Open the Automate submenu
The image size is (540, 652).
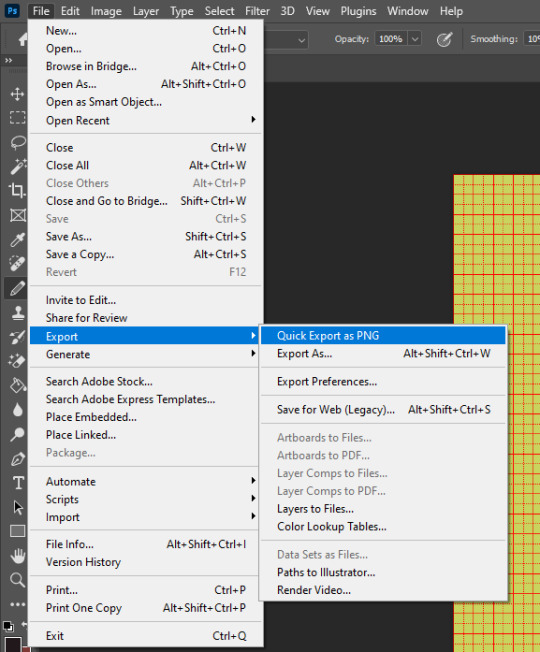click(x=145, y=482)
